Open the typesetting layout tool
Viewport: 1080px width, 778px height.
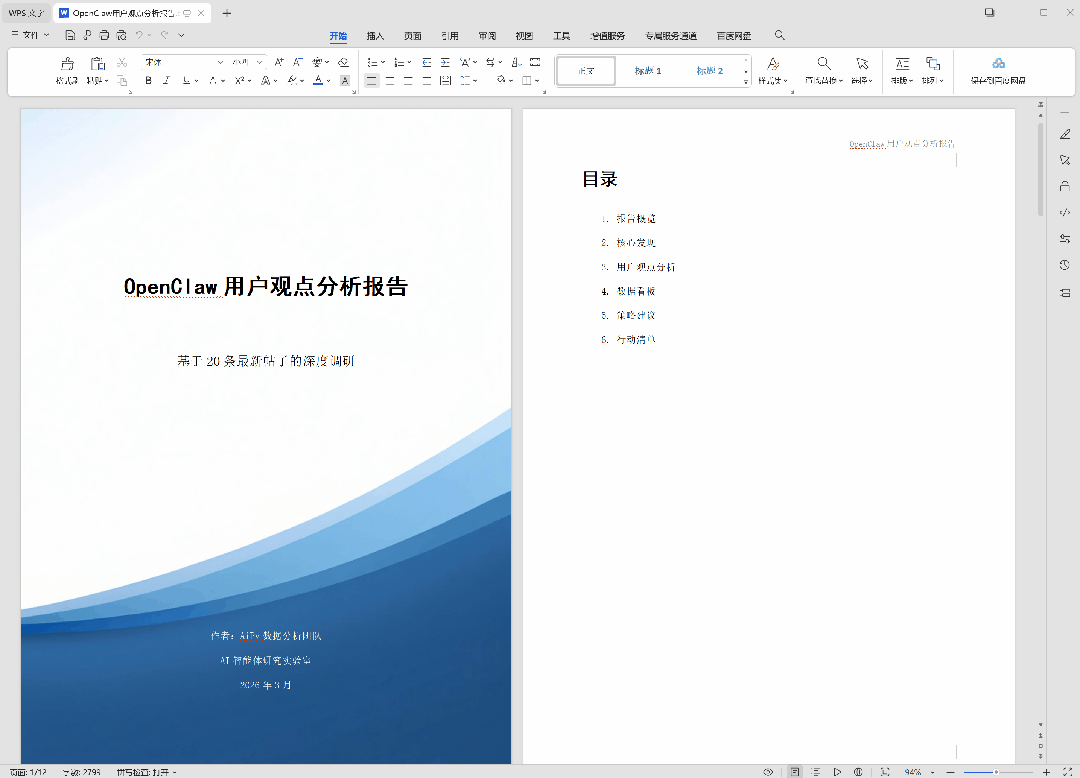pos(902,71)
